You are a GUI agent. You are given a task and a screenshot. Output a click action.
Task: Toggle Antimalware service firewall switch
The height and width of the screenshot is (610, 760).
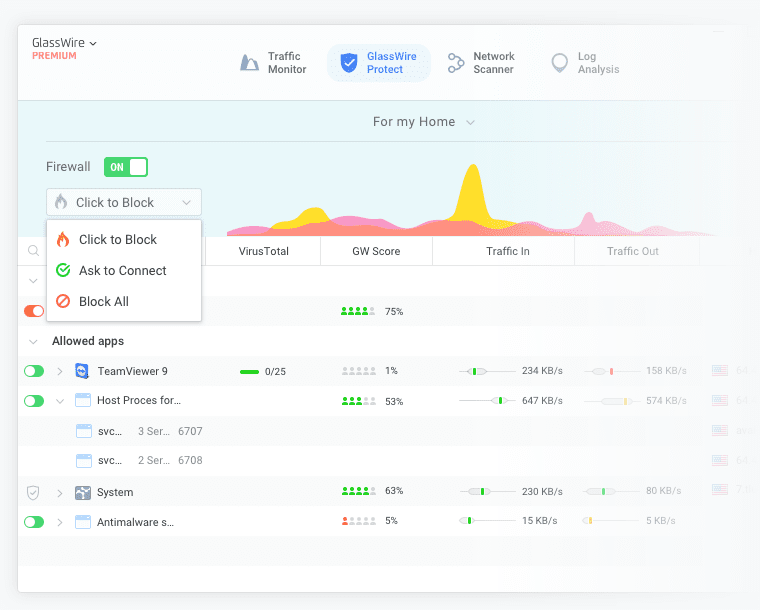click(34, 522)
